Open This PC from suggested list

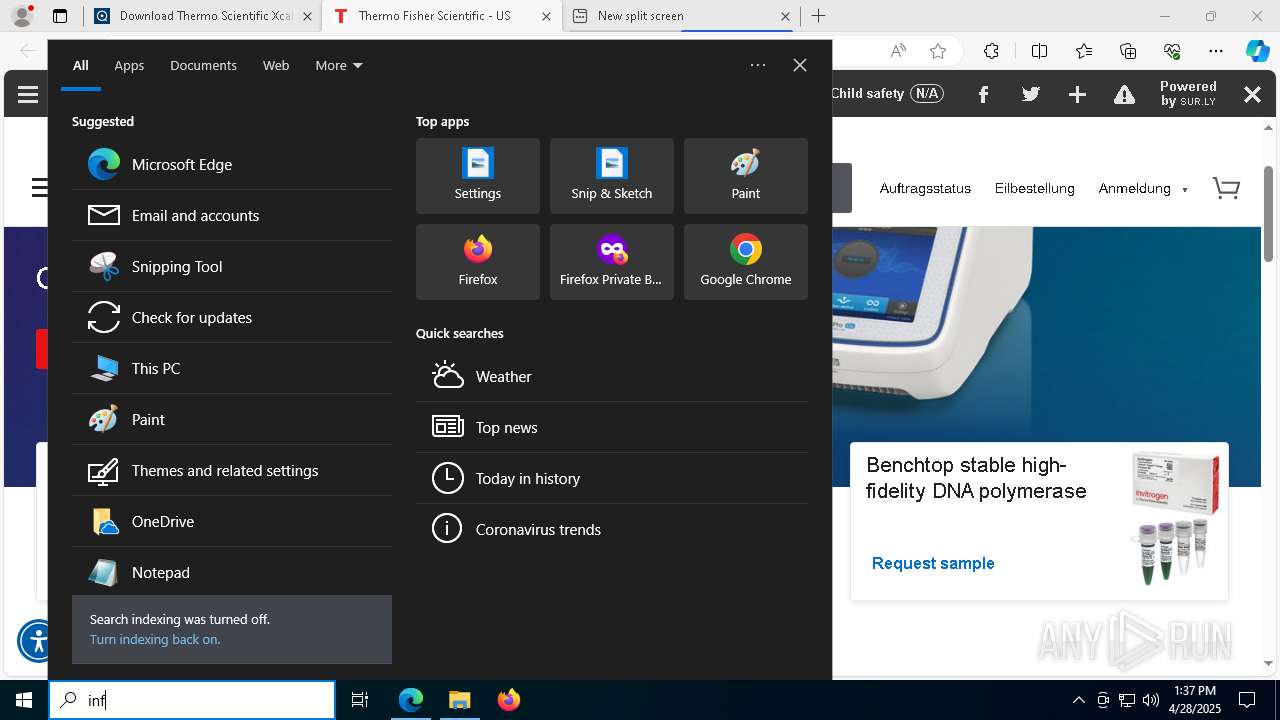(232, 368)
